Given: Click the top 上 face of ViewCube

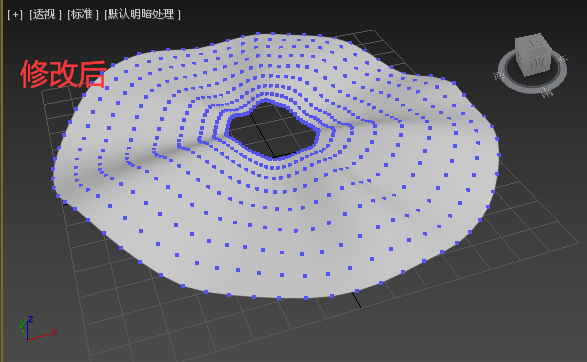Looking at the screenshot, I should click(x=533, y=42).
